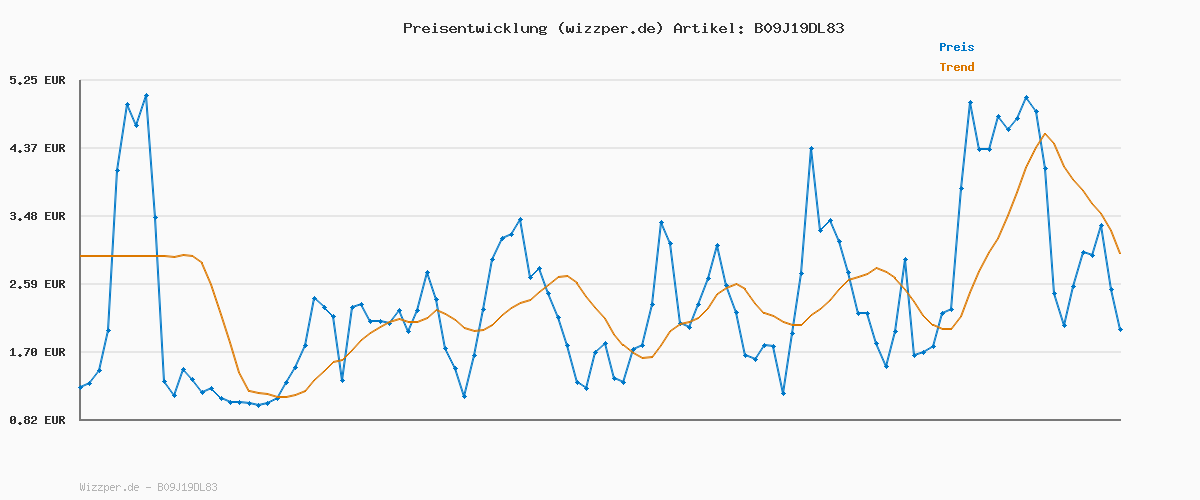Click wizzper.de in the chart title

[x=611, y=28]
